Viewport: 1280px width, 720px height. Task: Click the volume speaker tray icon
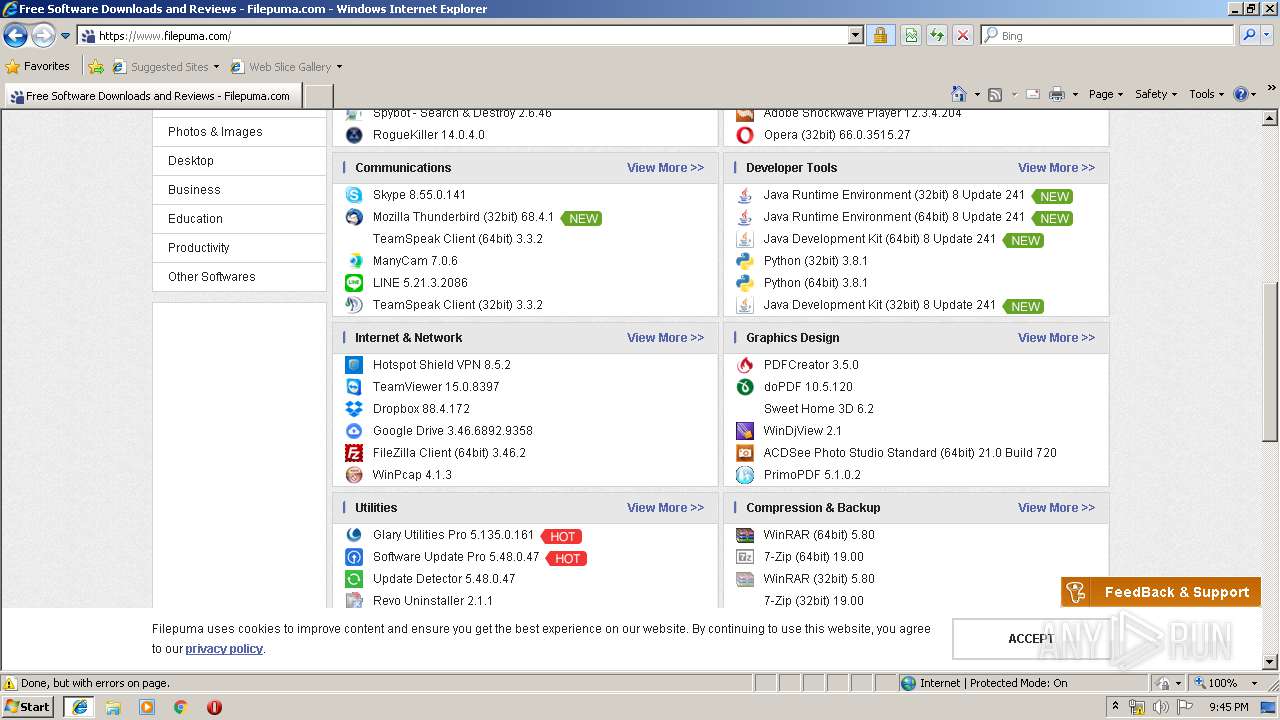coord(1161,707)
